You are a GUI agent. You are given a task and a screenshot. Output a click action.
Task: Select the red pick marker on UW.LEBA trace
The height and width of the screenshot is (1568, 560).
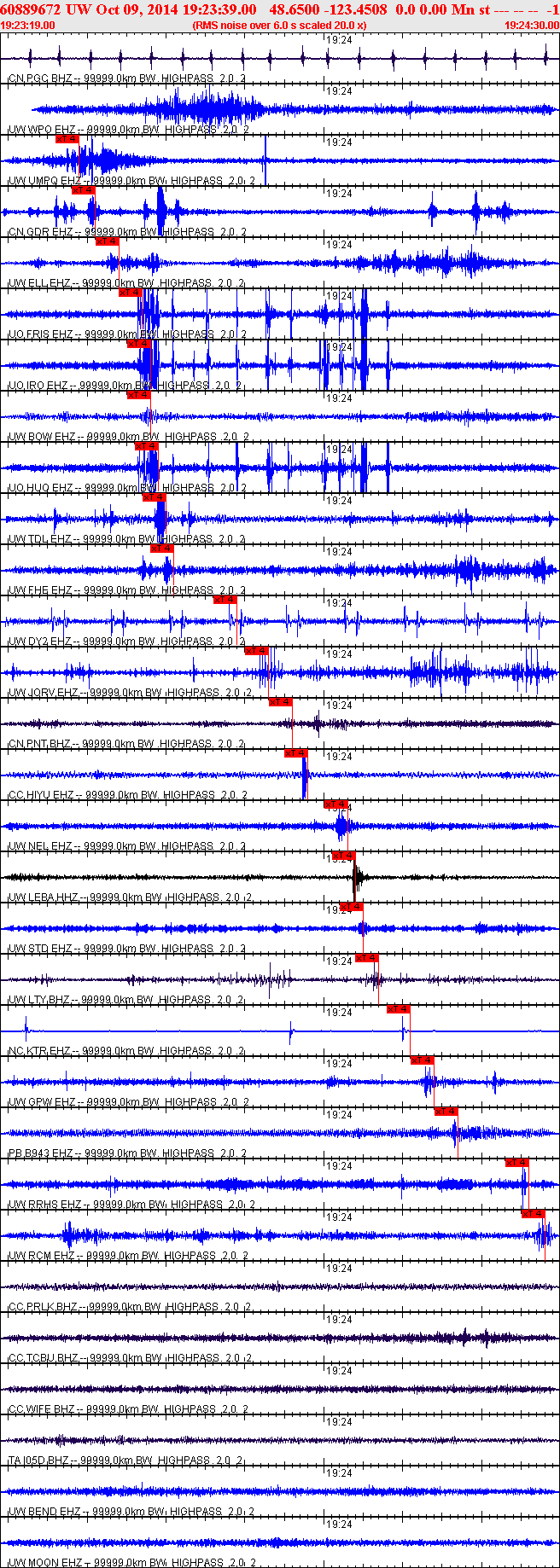(x=343, y=855)
